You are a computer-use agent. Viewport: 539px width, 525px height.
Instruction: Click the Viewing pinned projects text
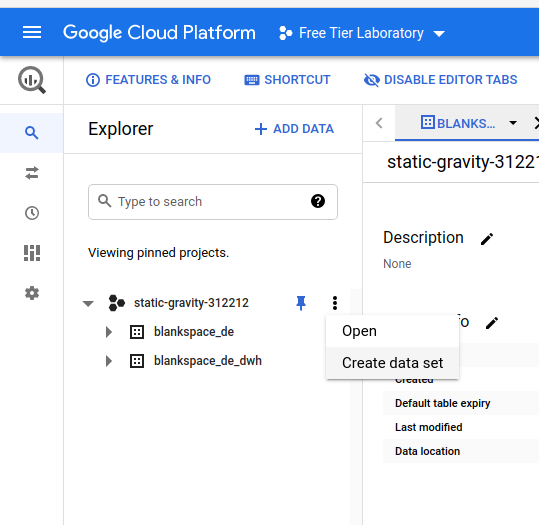pos(158,253)
